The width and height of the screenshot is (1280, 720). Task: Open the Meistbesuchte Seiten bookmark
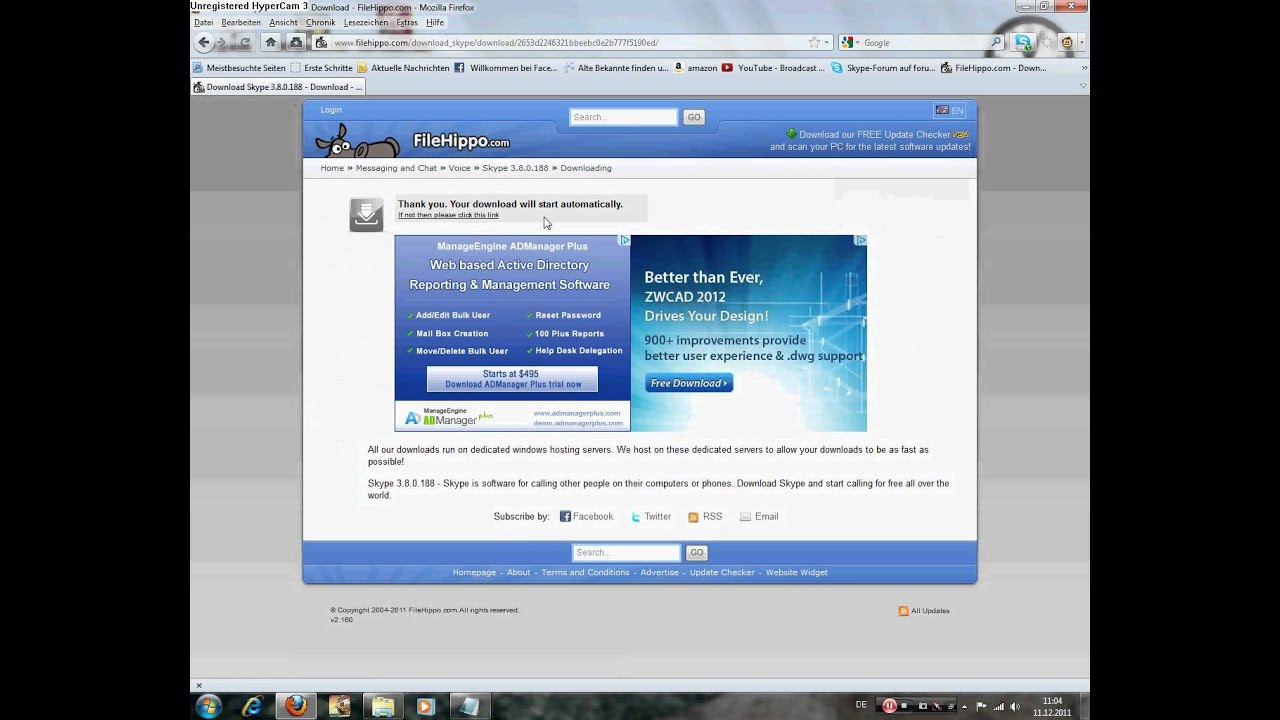239,68
